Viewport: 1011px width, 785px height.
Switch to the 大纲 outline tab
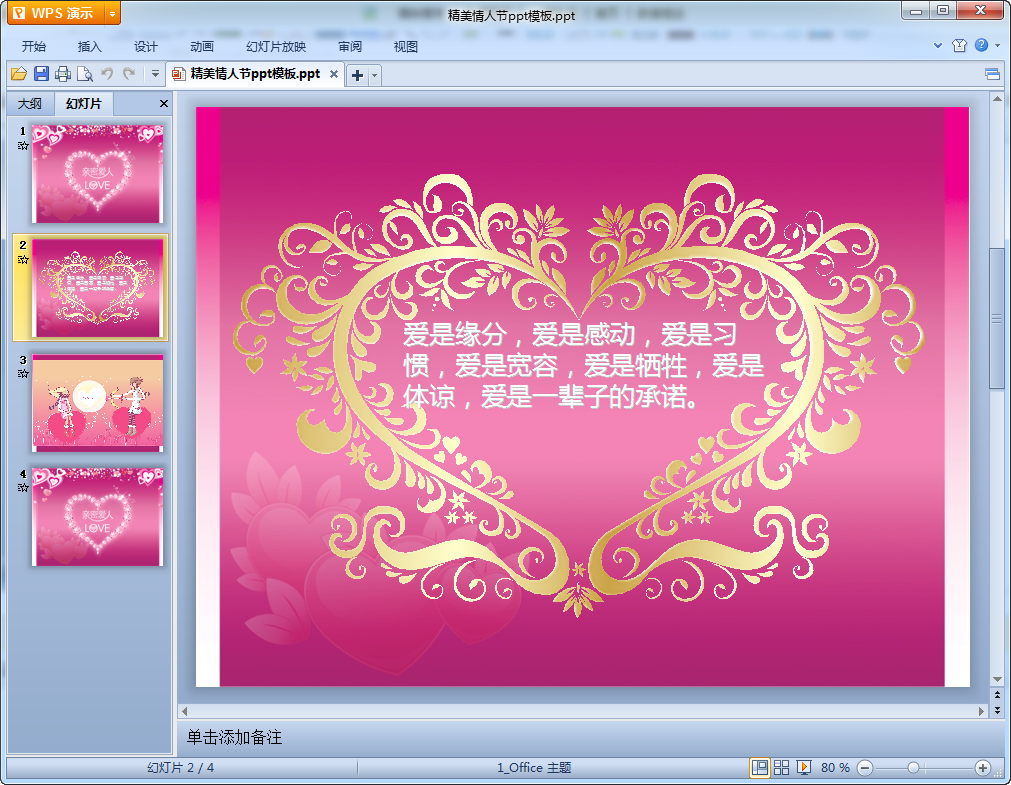coord(30,103)
